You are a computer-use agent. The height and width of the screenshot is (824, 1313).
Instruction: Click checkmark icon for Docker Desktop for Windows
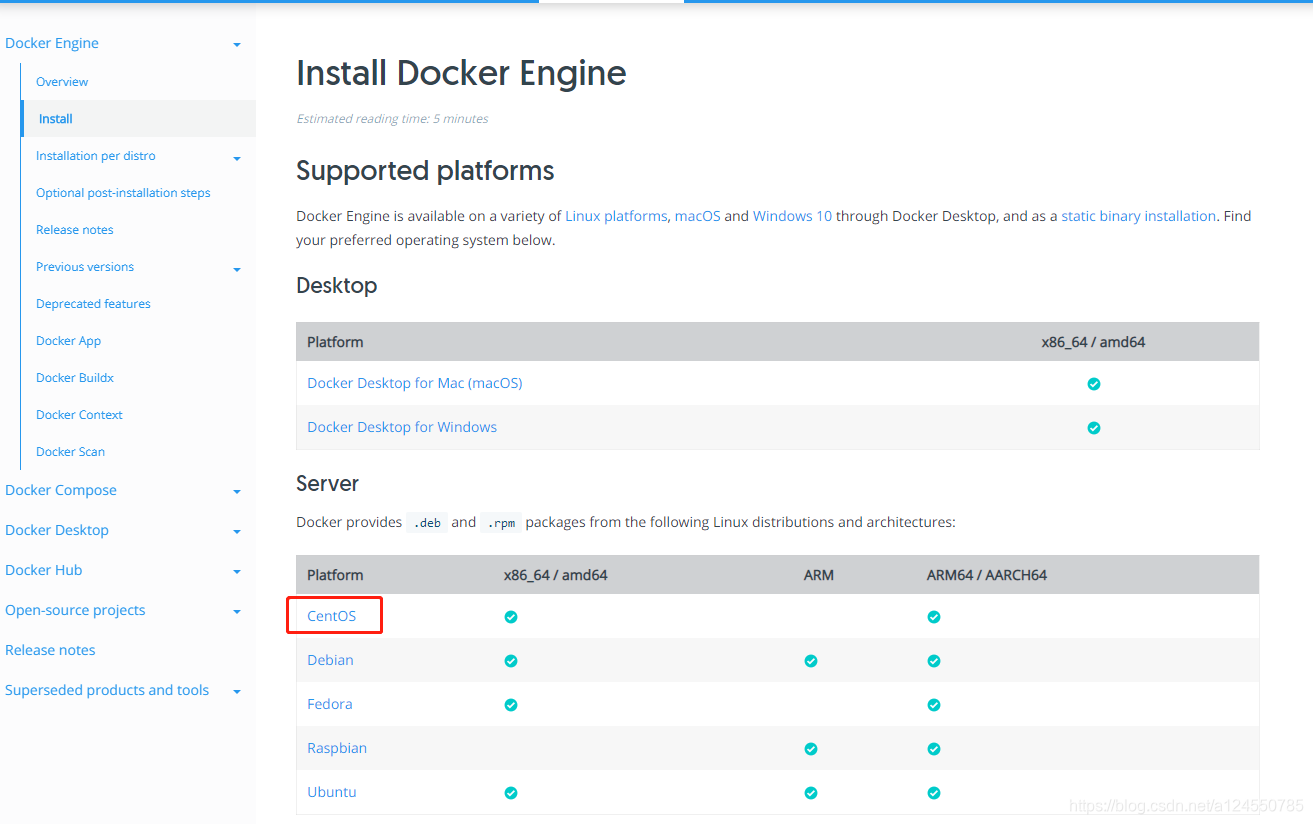tap(1094, 428)
